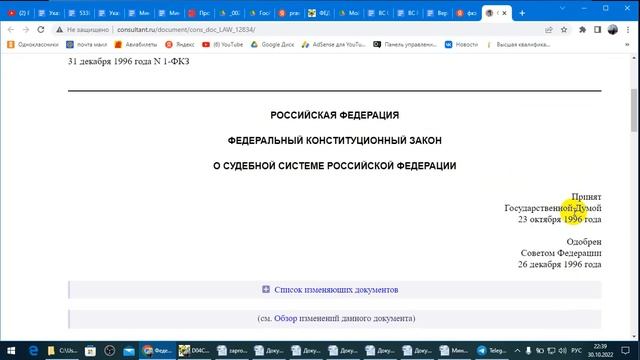This screenshot has width=640, height=360.
Task: Click the 'Не защищено' security warning icon
Action: click(60, 29)
